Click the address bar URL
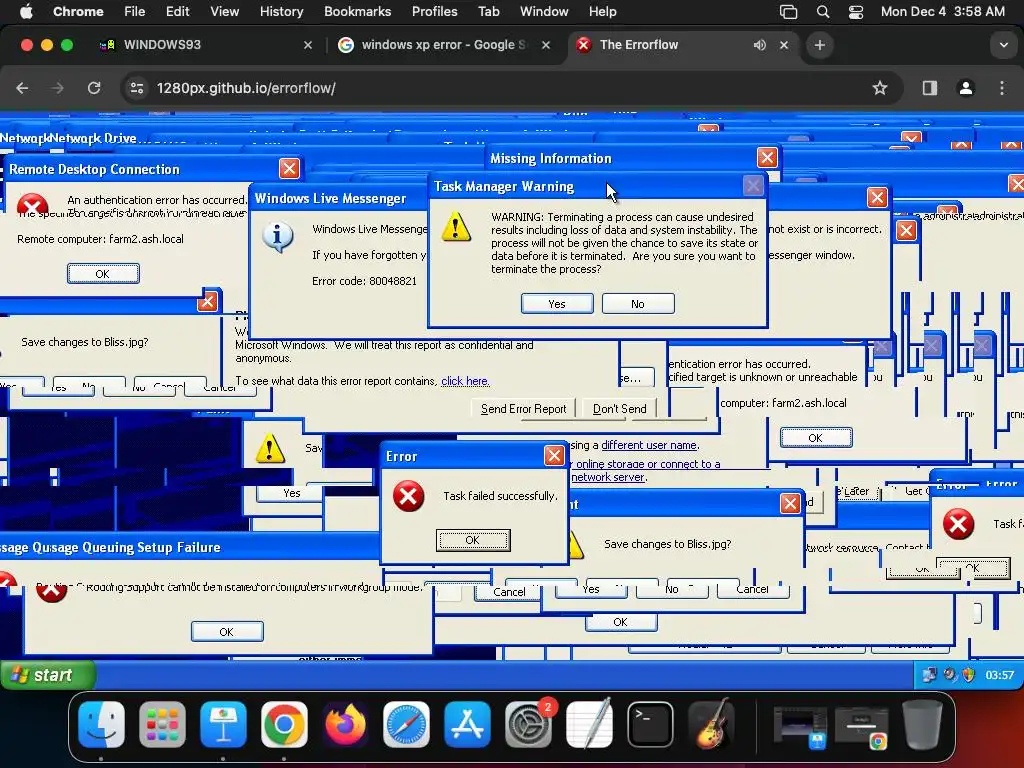Viewport: 1024px width, 768px height. (x=246, y=88)
